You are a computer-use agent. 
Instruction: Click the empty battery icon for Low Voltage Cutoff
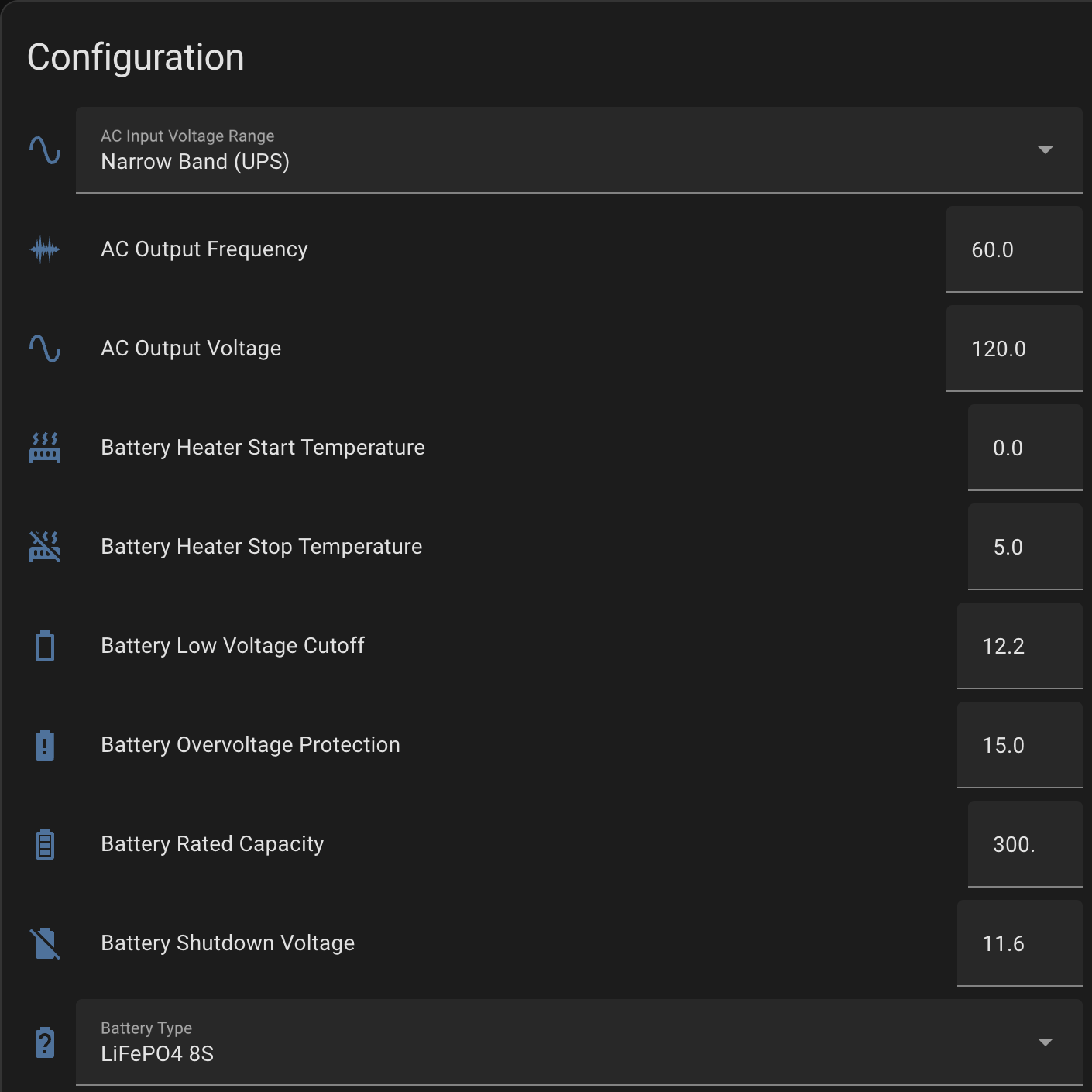(45, 646)
